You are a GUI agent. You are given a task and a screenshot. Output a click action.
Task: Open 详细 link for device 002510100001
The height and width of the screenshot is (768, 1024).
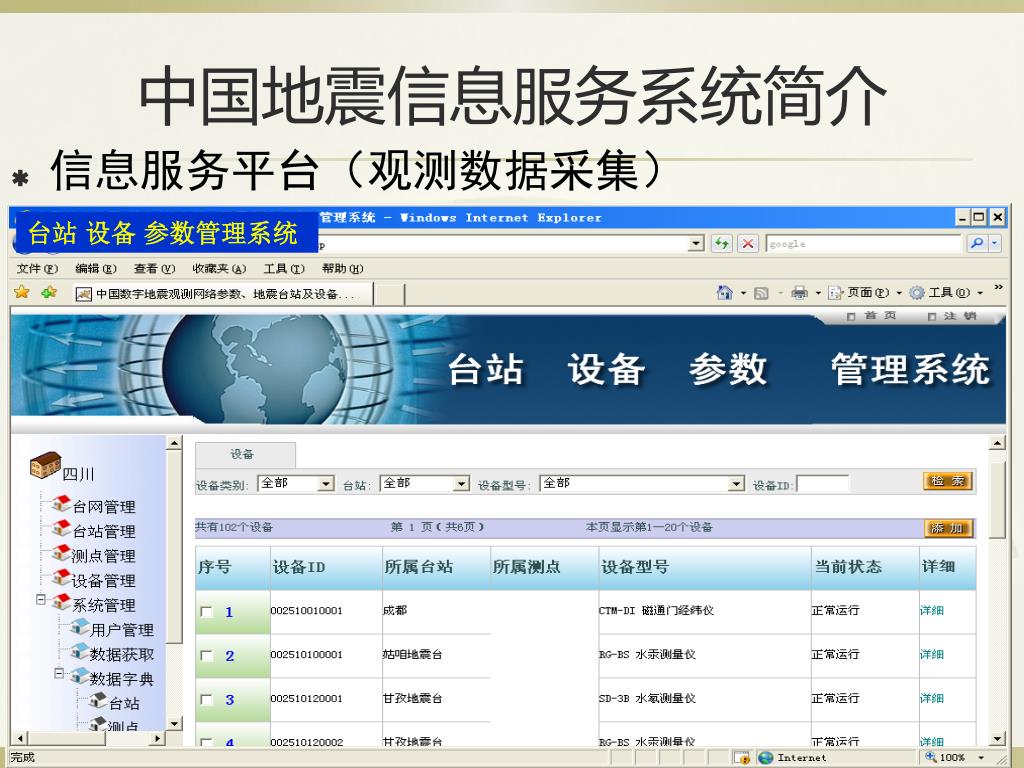[x=931, y=654]
